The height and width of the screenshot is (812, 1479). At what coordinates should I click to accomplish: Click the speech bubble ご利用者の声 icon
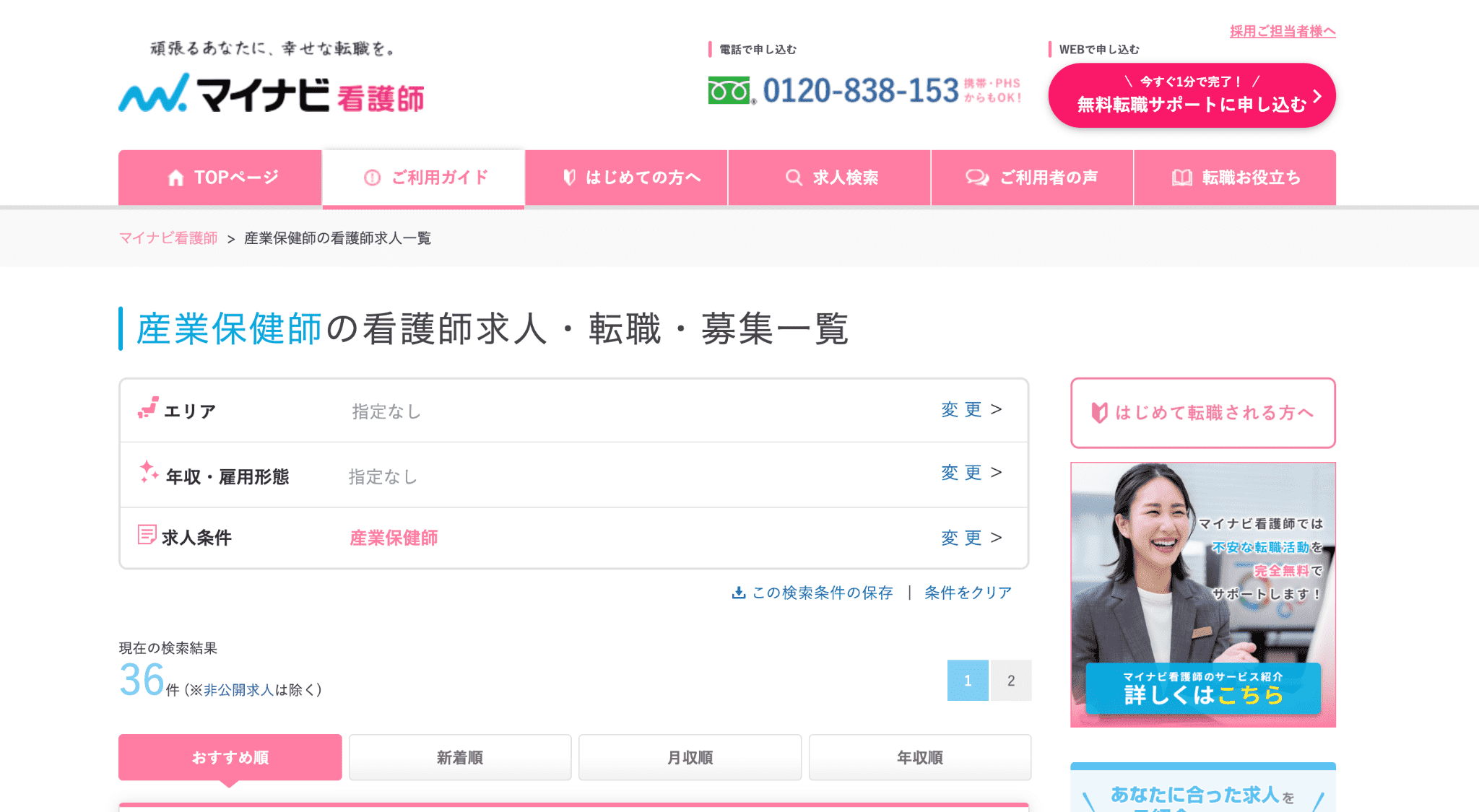977,178
